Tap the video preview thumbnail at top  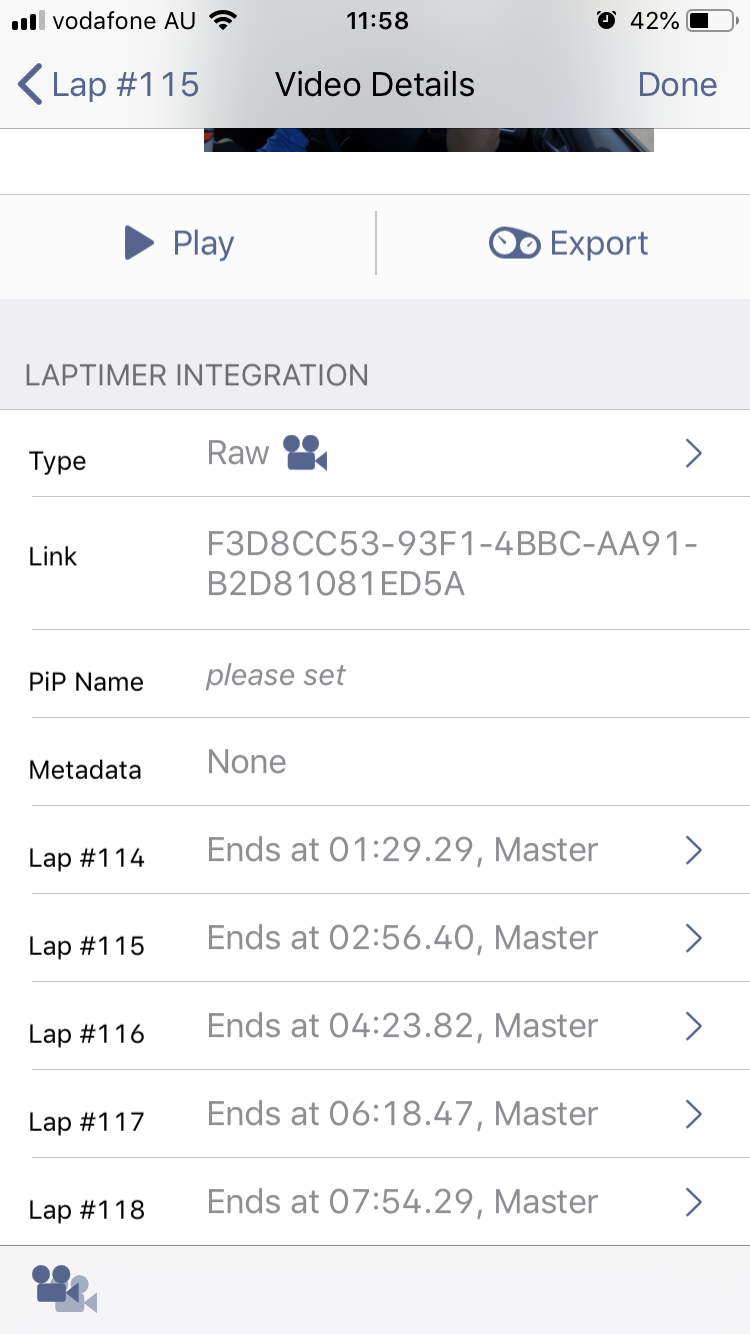(x=428, y=140)
